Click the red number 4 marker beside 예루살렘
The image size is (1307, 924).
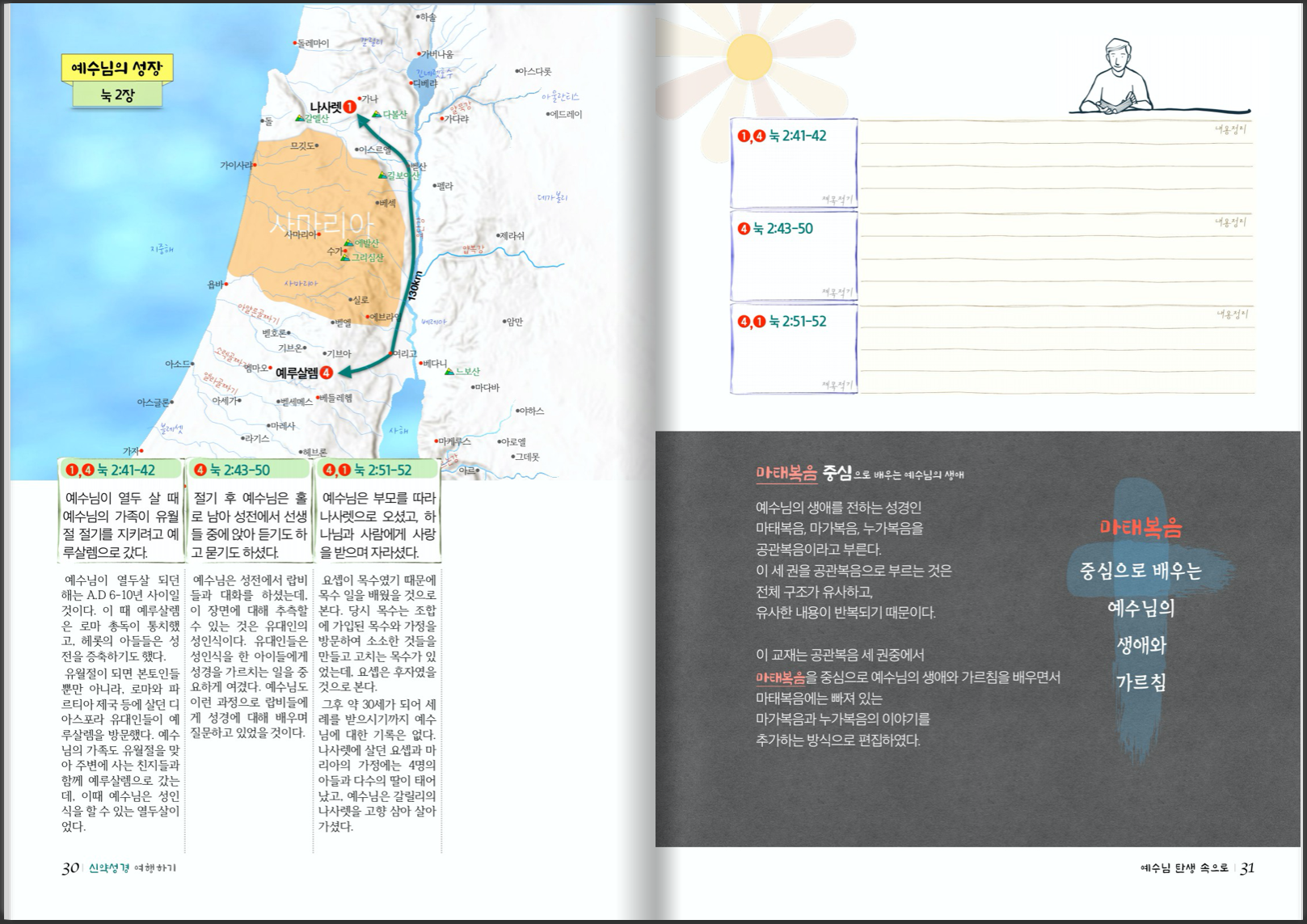pos(326,373)
